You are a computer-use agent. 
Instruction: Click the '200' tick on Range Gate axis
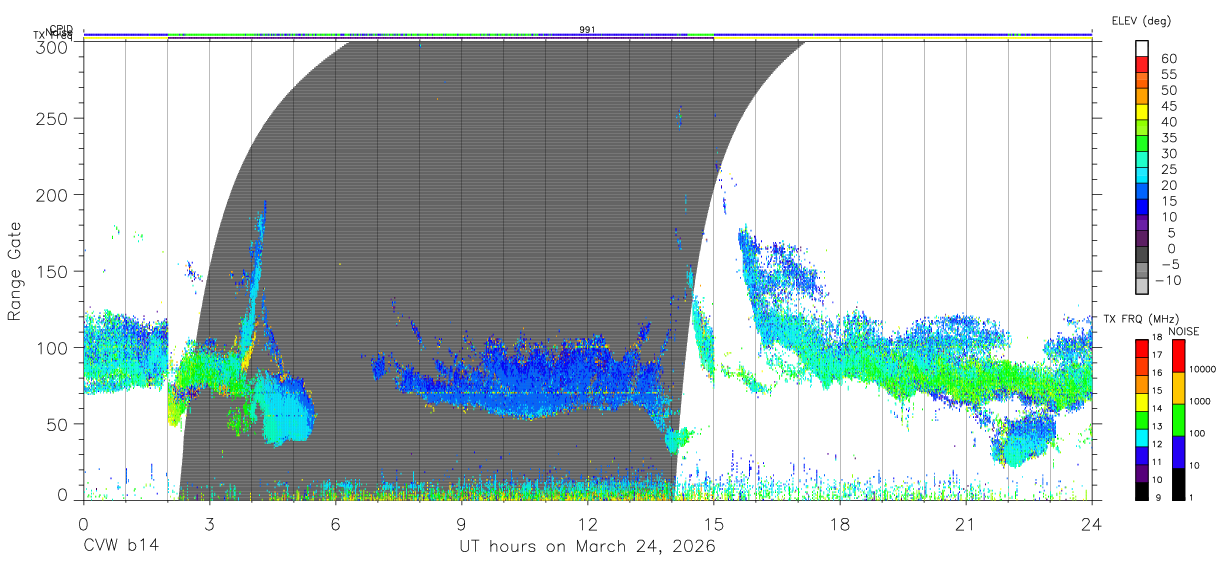pos(52,194)
